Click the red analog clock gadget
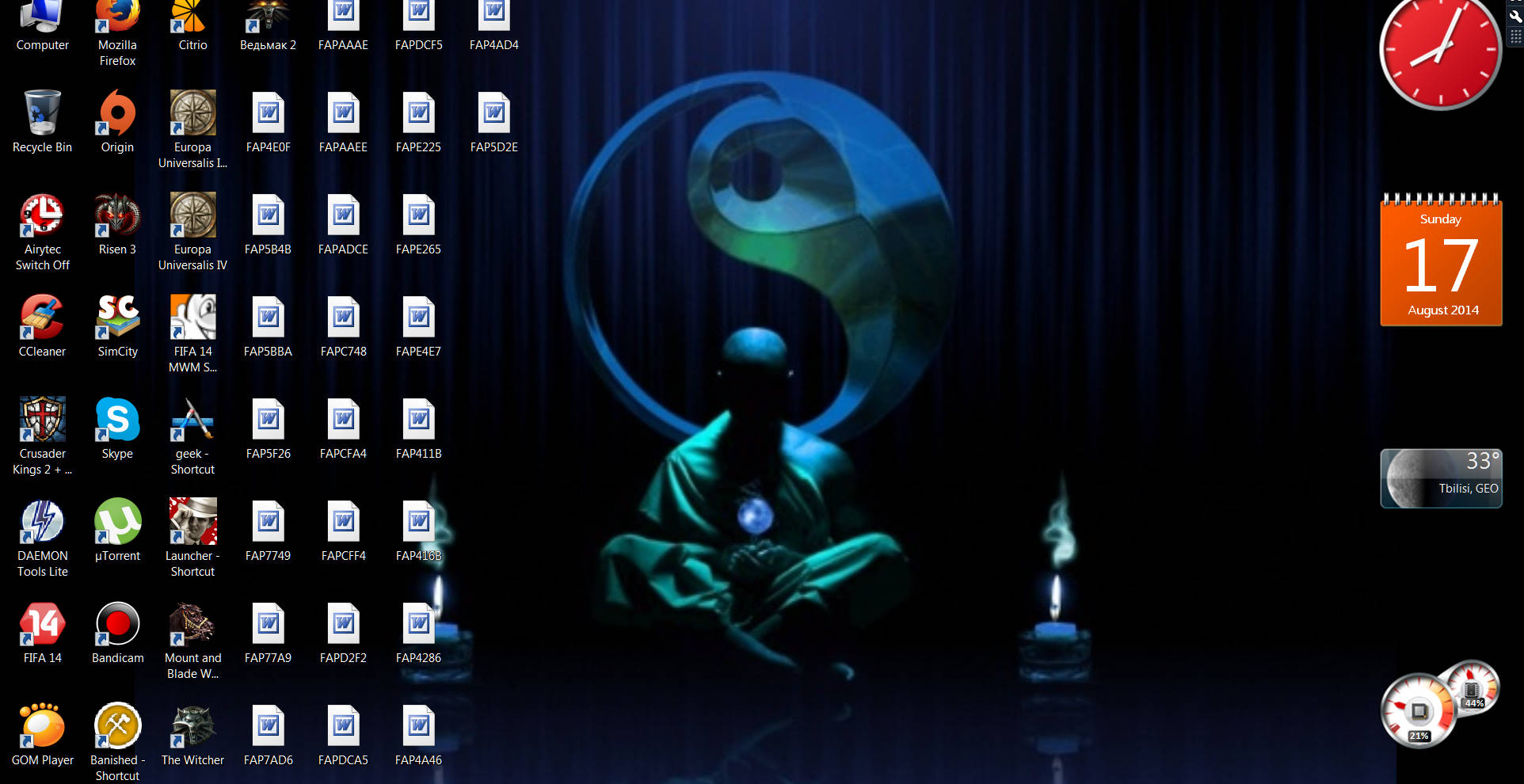1524x784 pixels. 1440,52
